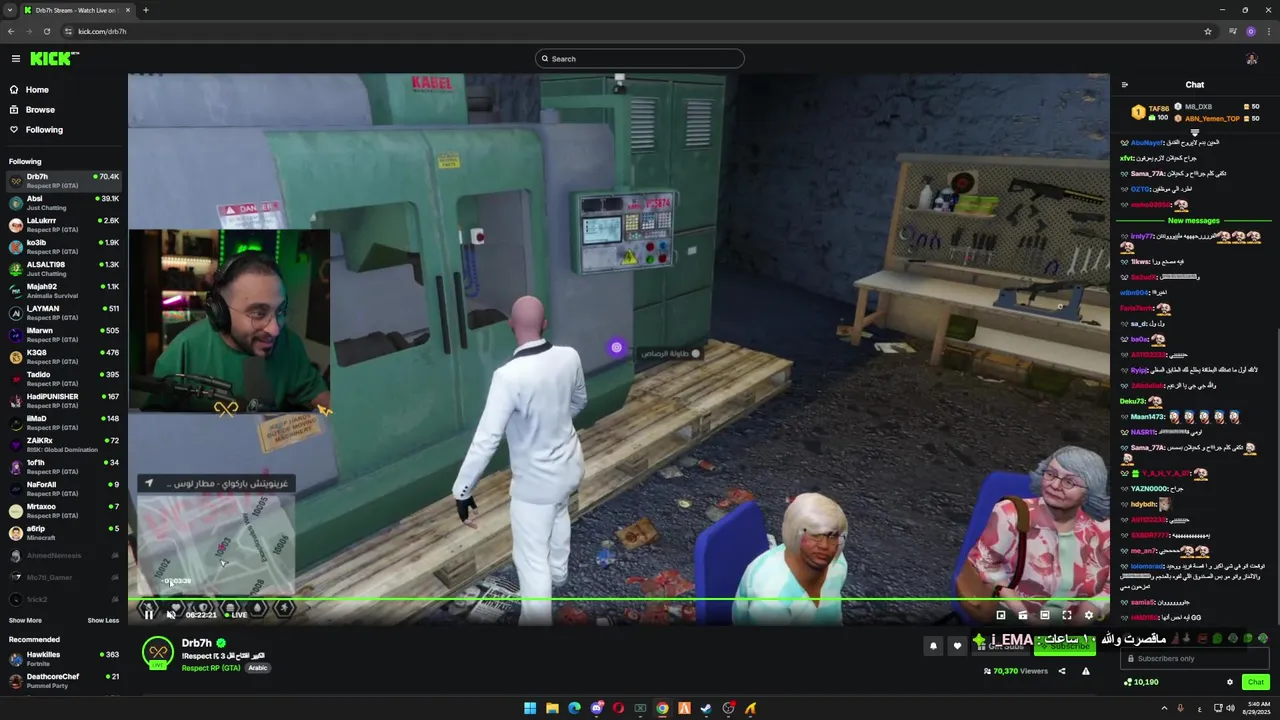Pause the live stream
Image resolution: width=1280 pixels, height=720 pixels.
click(x=148, y=614)
